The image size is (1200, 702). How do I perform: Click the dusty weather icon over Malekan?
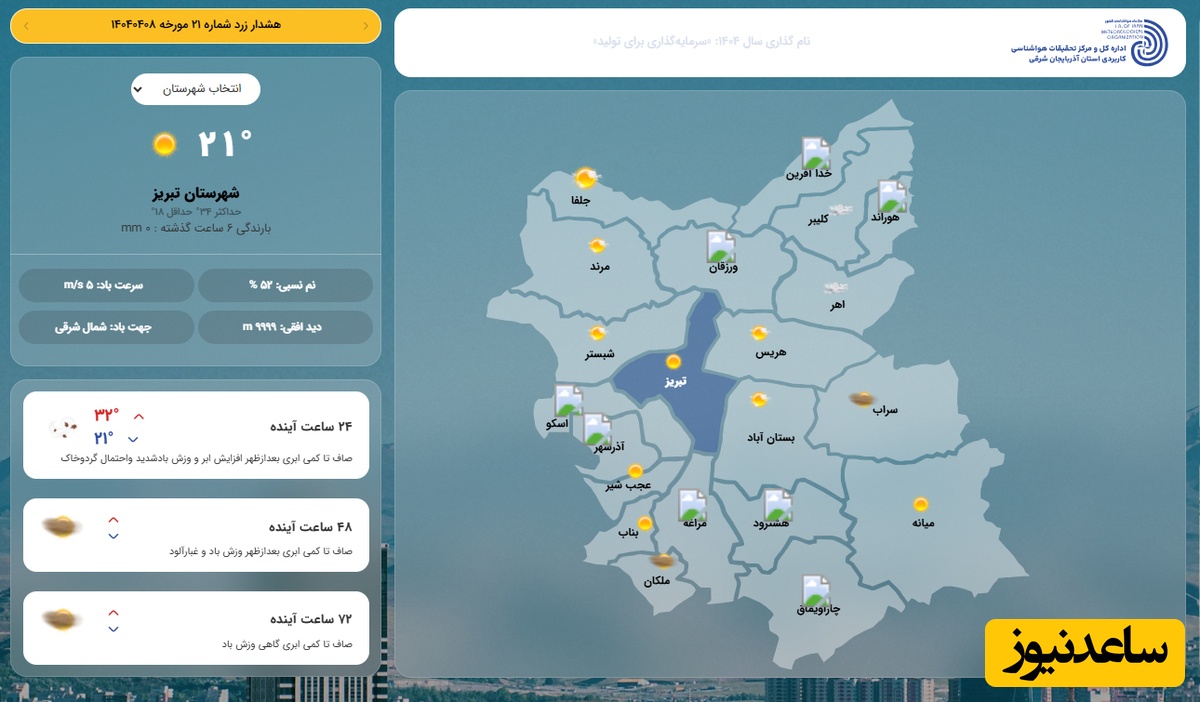pos(661,562)
